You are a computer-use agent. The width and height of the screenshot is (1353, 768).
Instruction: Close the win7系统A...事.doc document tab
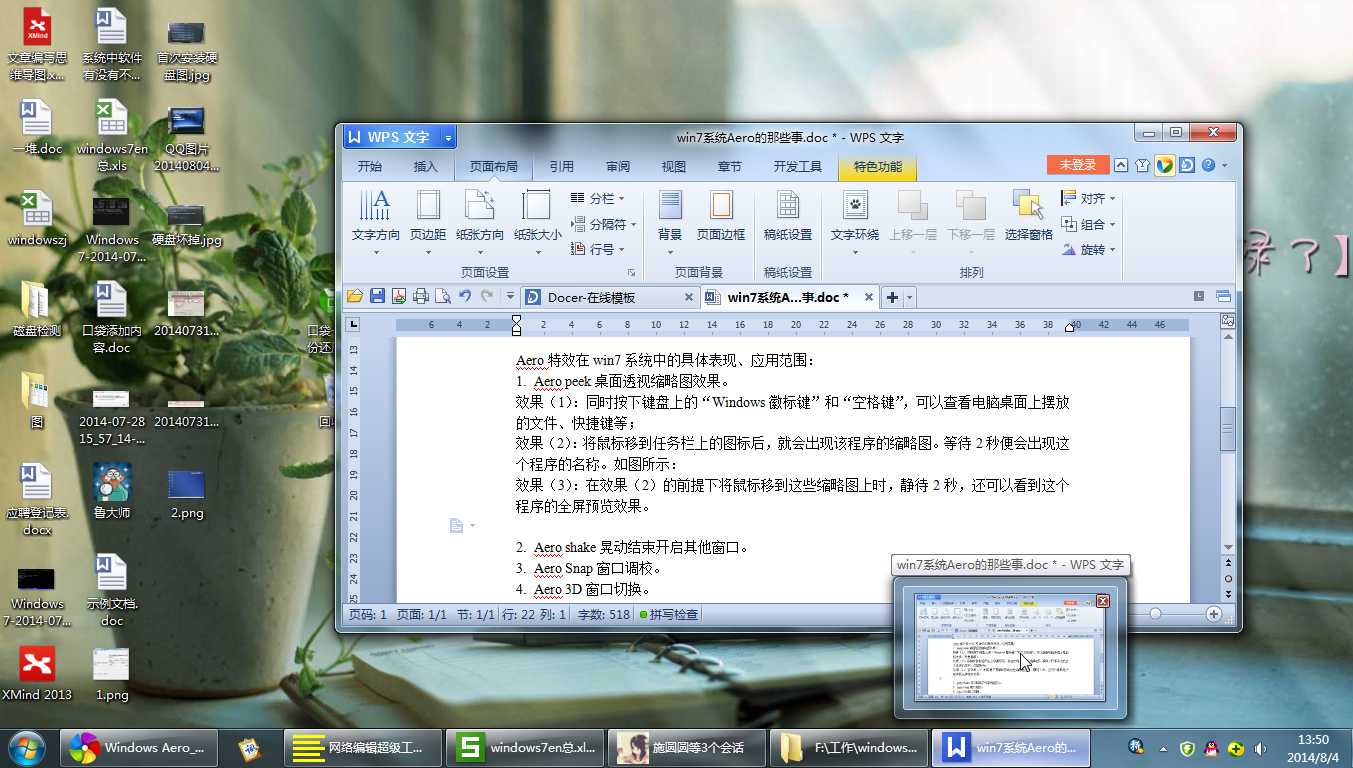(x=868, y=297)
